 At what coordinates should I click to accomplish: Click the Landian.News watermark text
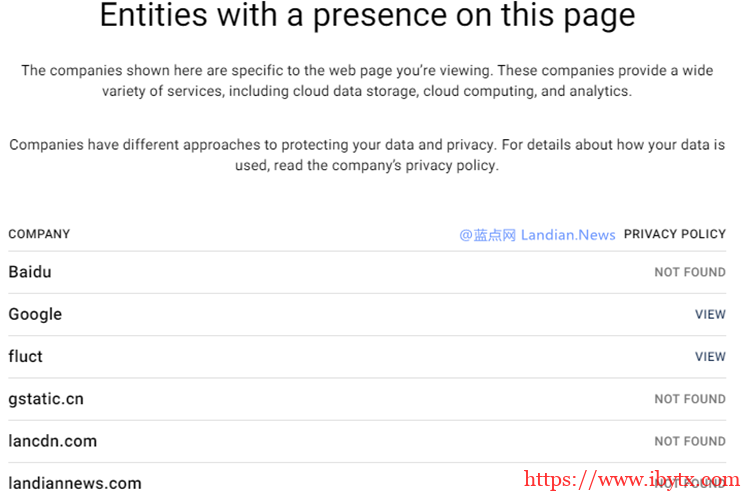[569, 235]
